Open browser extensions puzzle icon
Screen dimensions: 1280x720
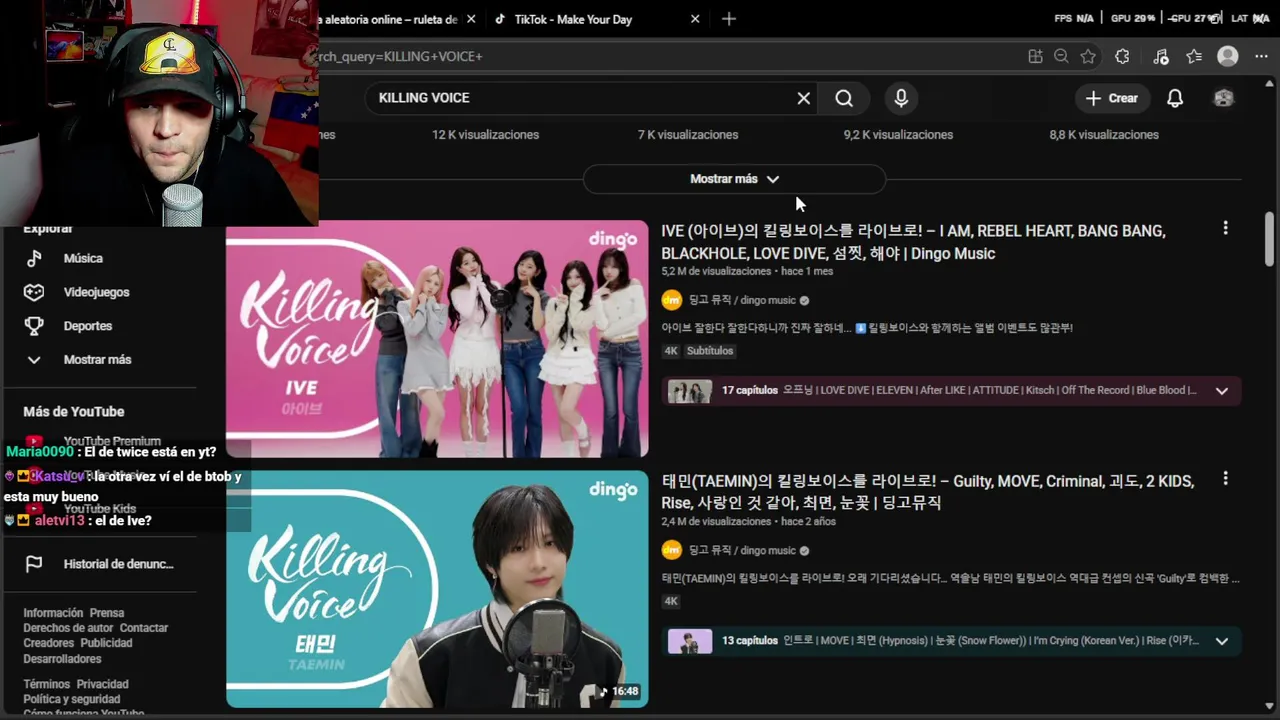click(x=1122, y=57)
